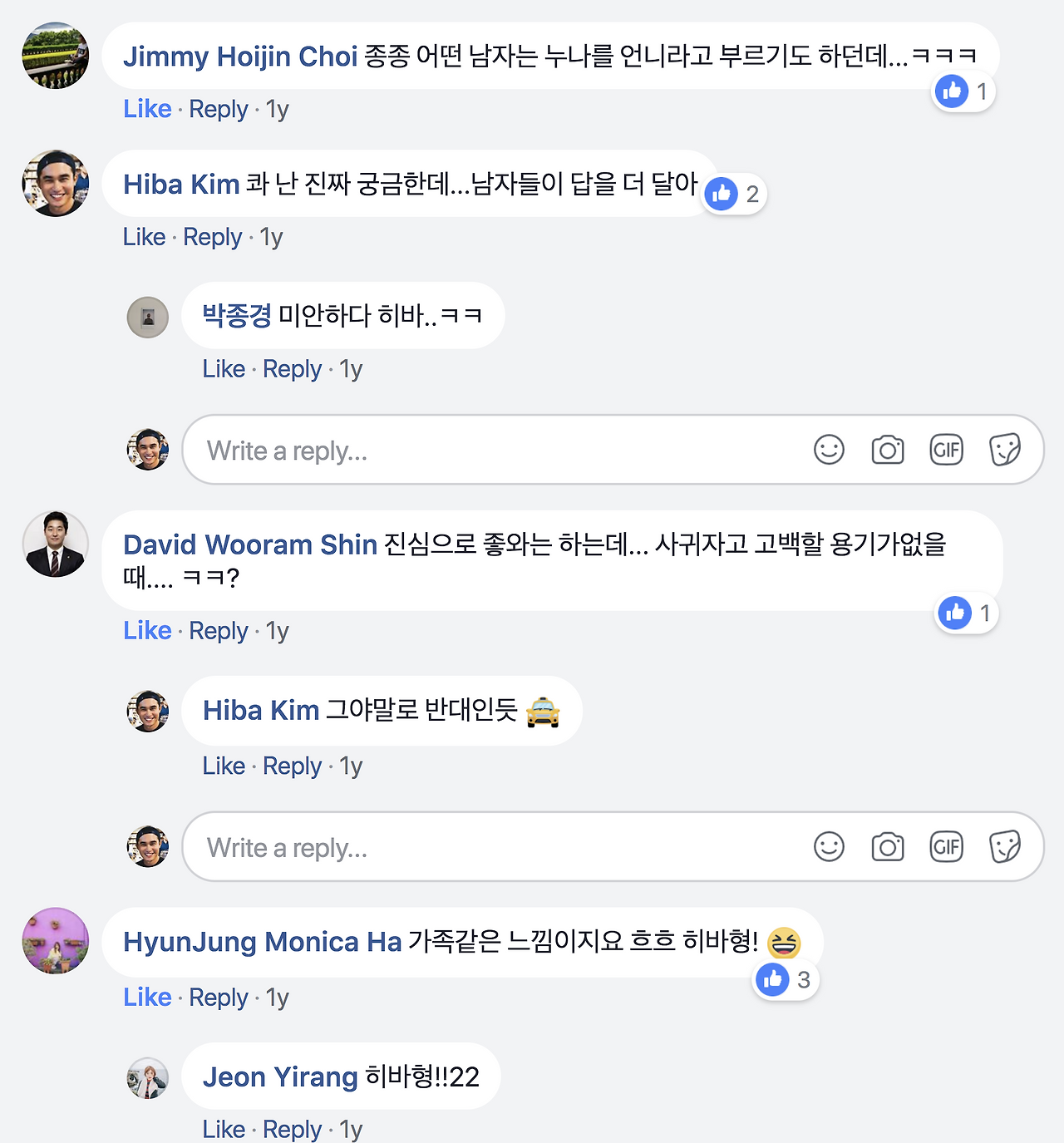Viewport: 1064px width, 1143px height.
Task: Open the sticker picker in the first reply box
Action: 1005,450
